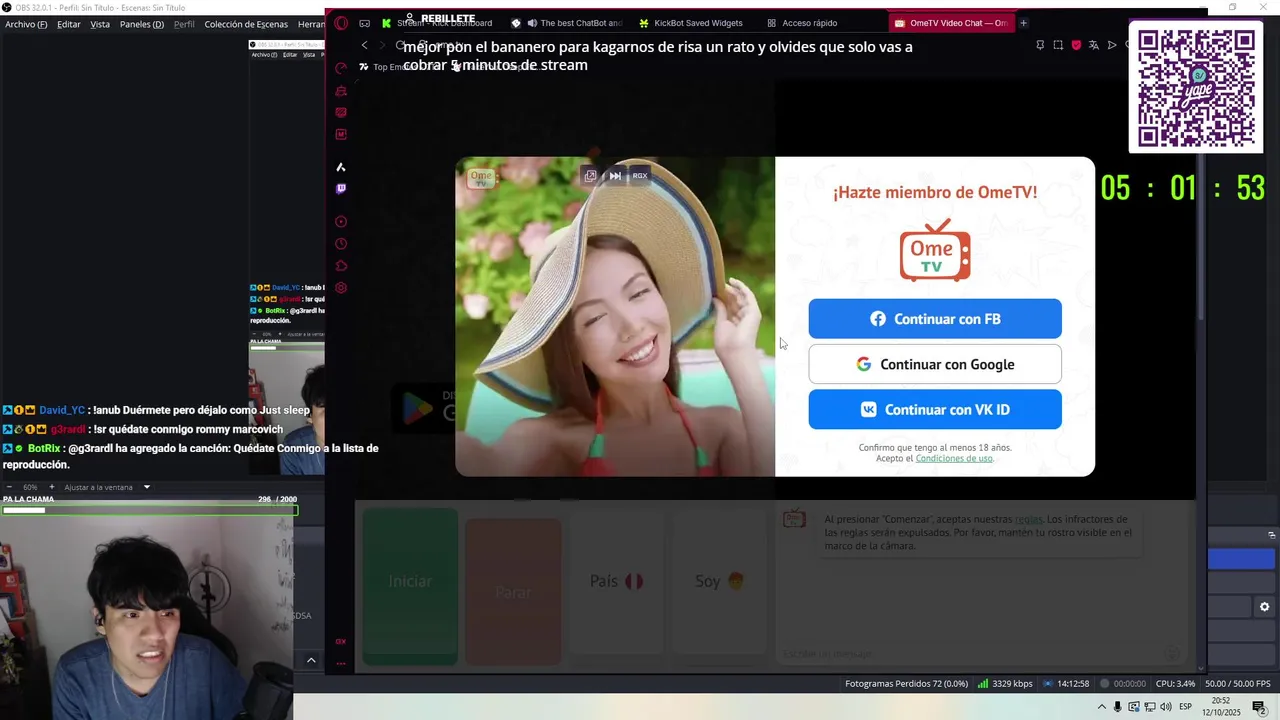Click the play/send icon in browser toolbar

click(1112, 45)
